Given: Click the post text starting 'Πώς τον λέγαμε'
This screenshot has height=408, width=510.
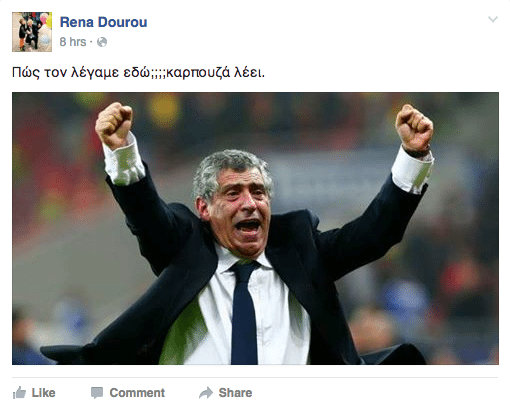Looking at the screenshot, I should click(138, 72).
